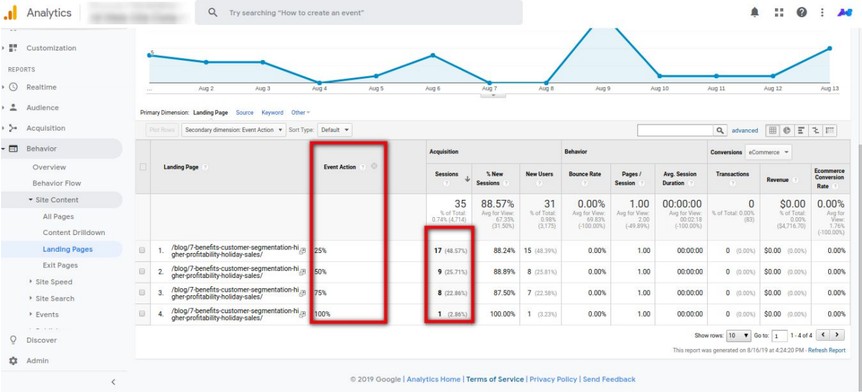Go to previous page arrow in pagination

coord(823,335)
